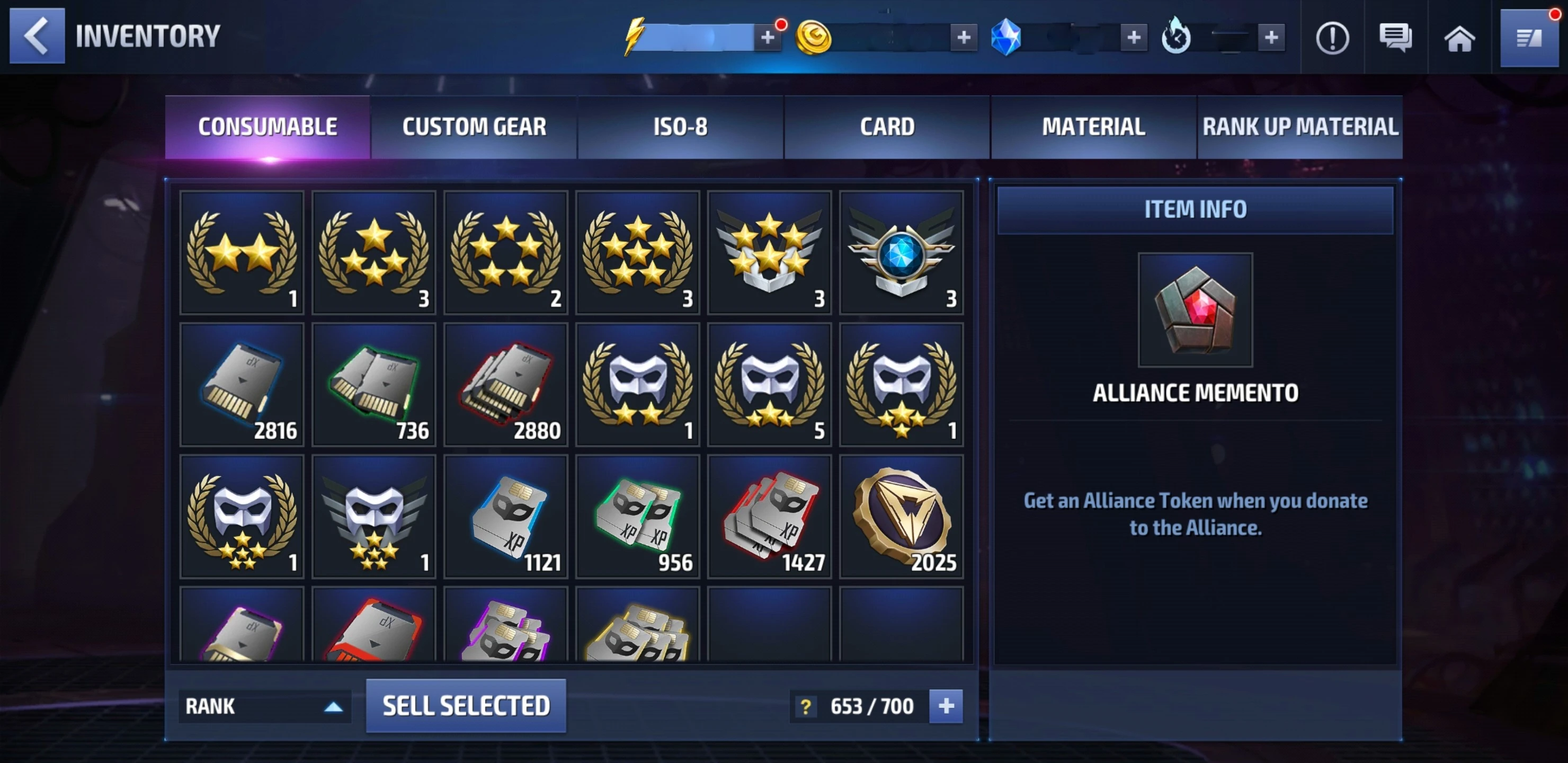Add gold using the plus button

964,38
